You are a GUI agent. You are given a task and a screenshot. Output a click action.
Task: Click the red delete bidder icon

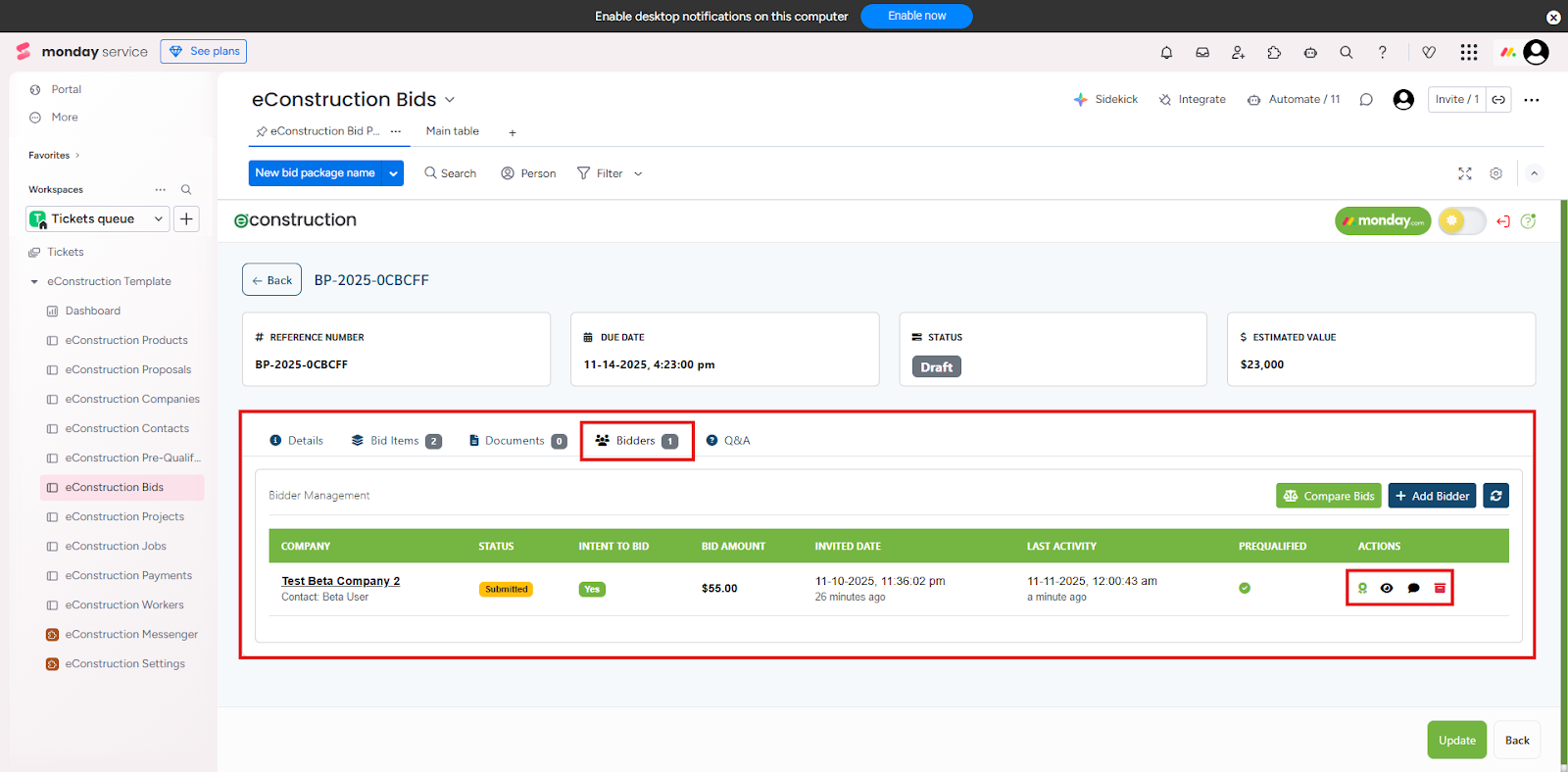click(x=1440, y=589)
